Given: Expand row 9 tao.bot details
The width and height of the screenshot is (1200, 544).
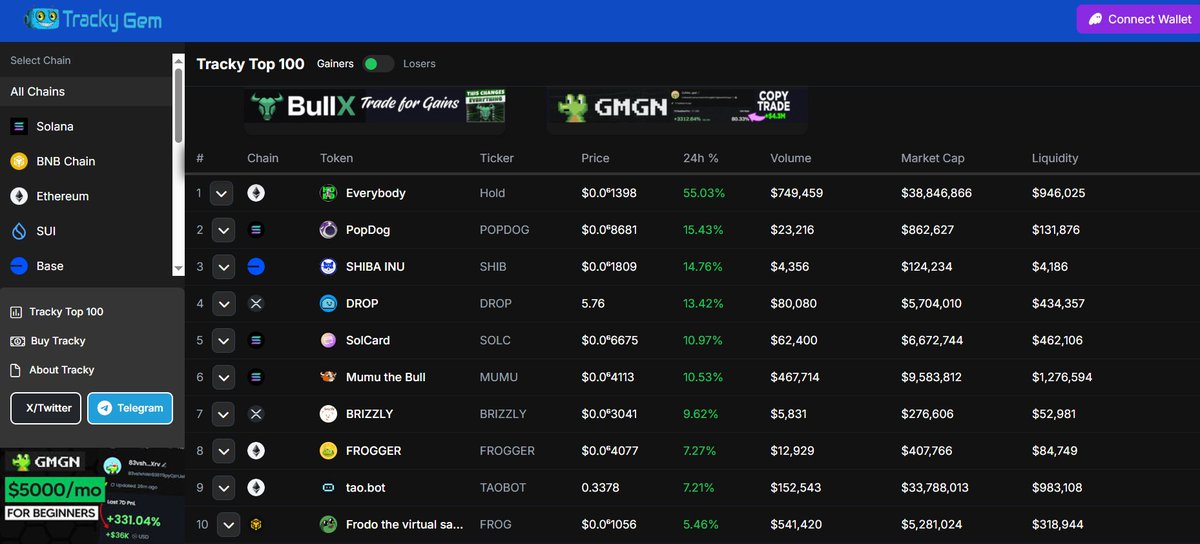Looking at the screenshot, I should [x=223, y=488].
